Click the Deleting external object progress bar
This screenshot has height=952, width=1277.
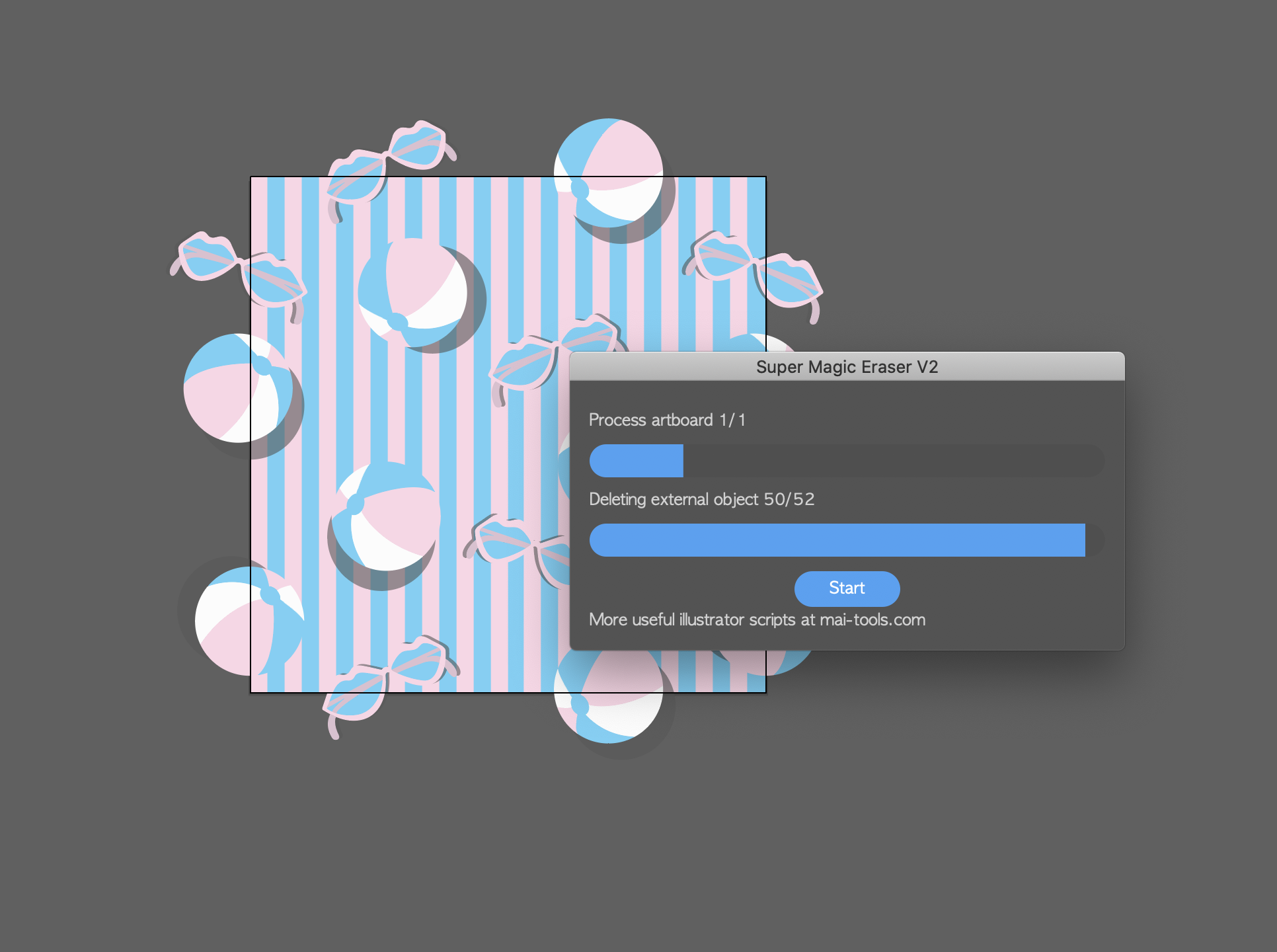coord(847,540)
